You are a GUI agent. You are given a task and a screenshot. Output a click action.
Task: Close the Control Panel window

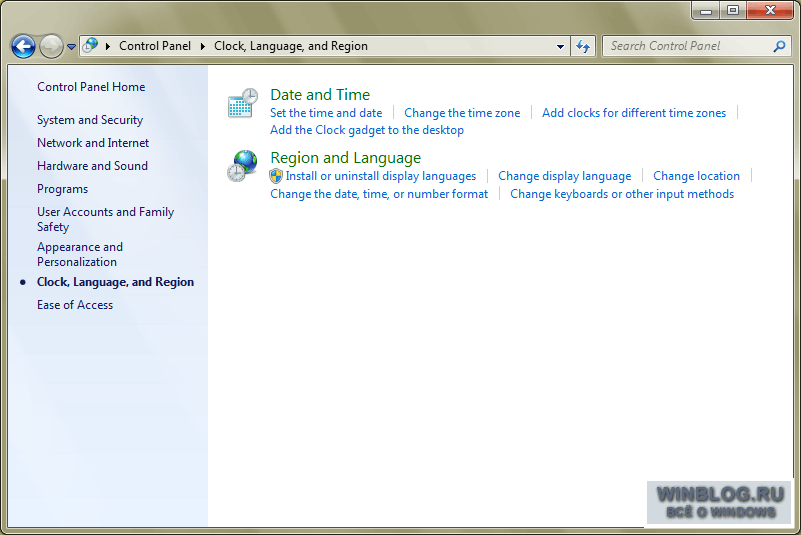(770, 10)
